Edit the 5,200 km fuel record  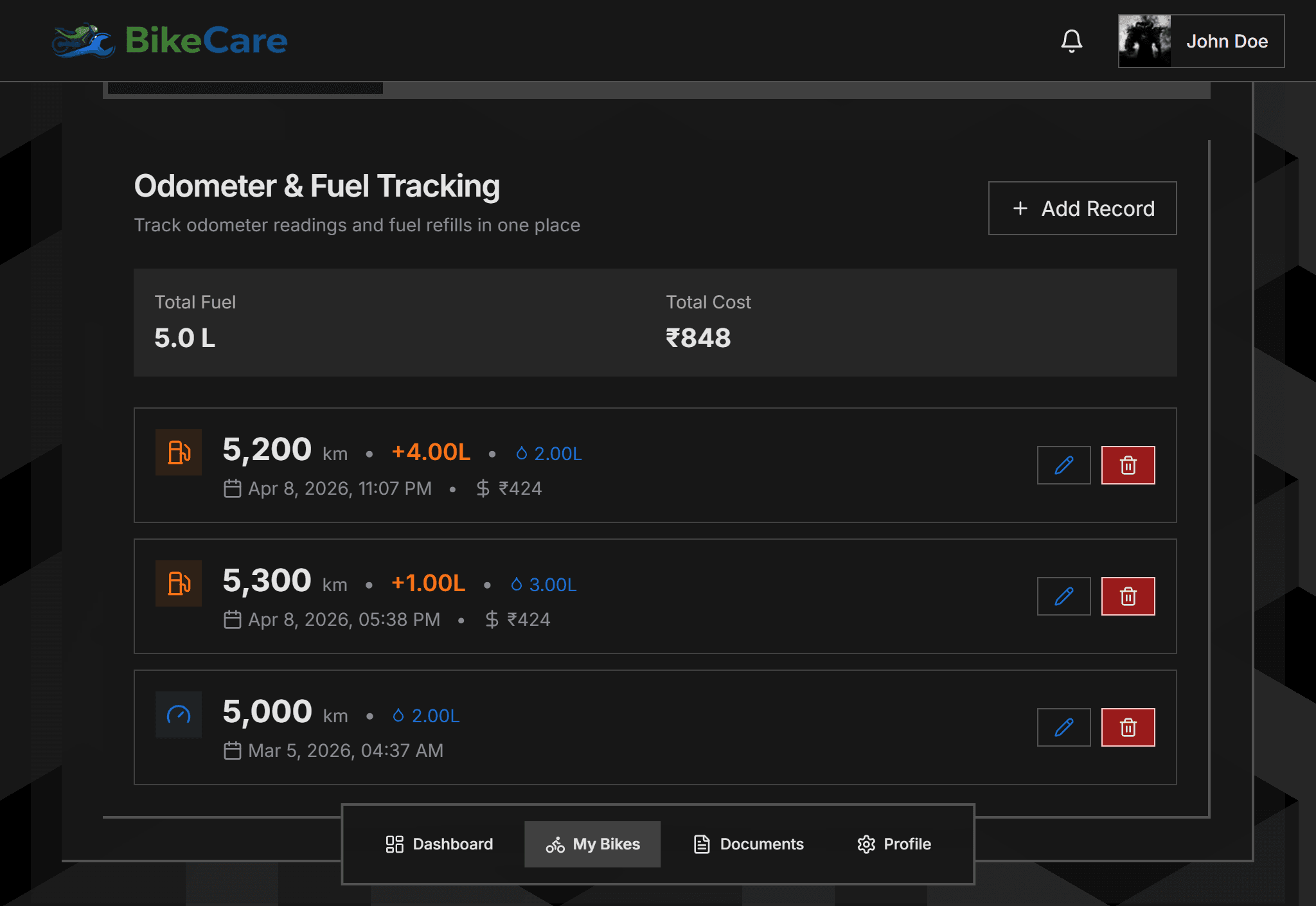(x=1063, y=465)
